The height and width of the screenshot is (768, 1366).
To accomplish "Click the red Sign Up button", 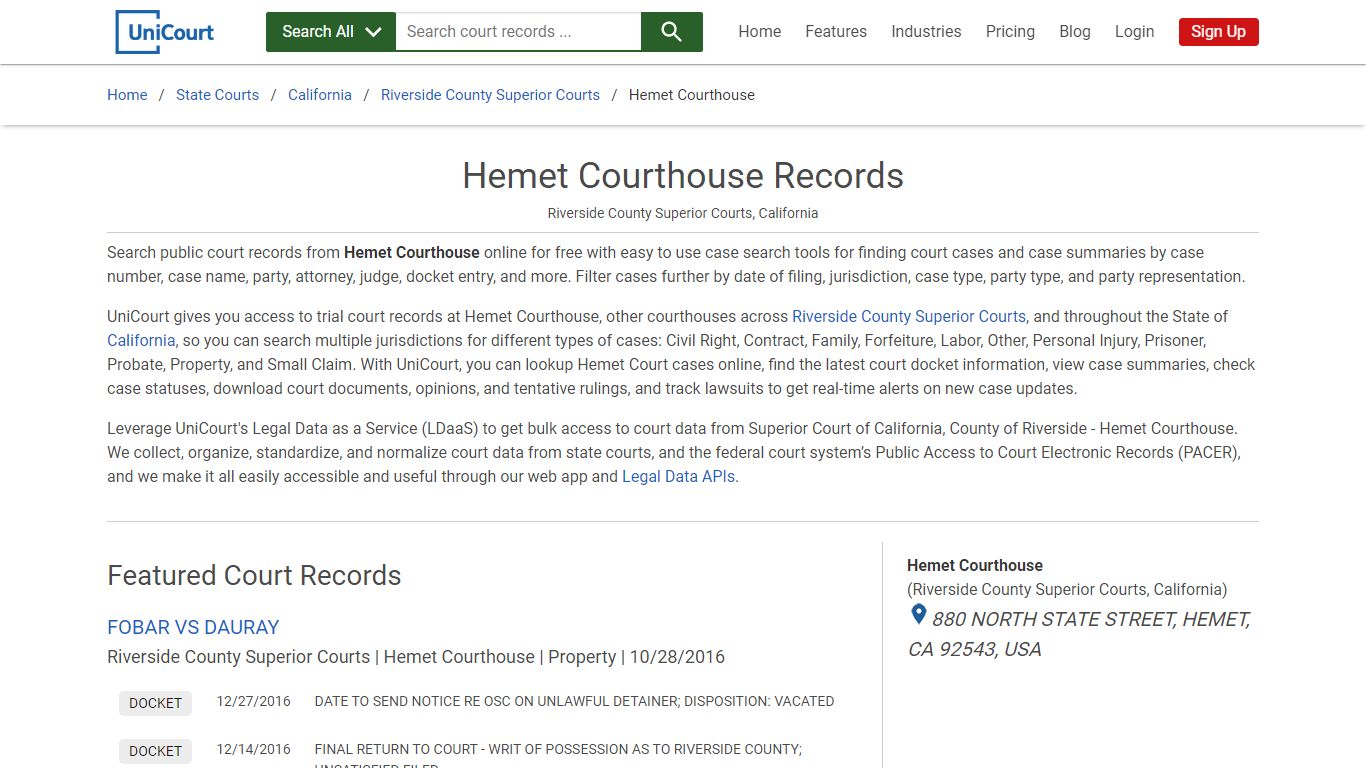I will tap(1218, 32).
